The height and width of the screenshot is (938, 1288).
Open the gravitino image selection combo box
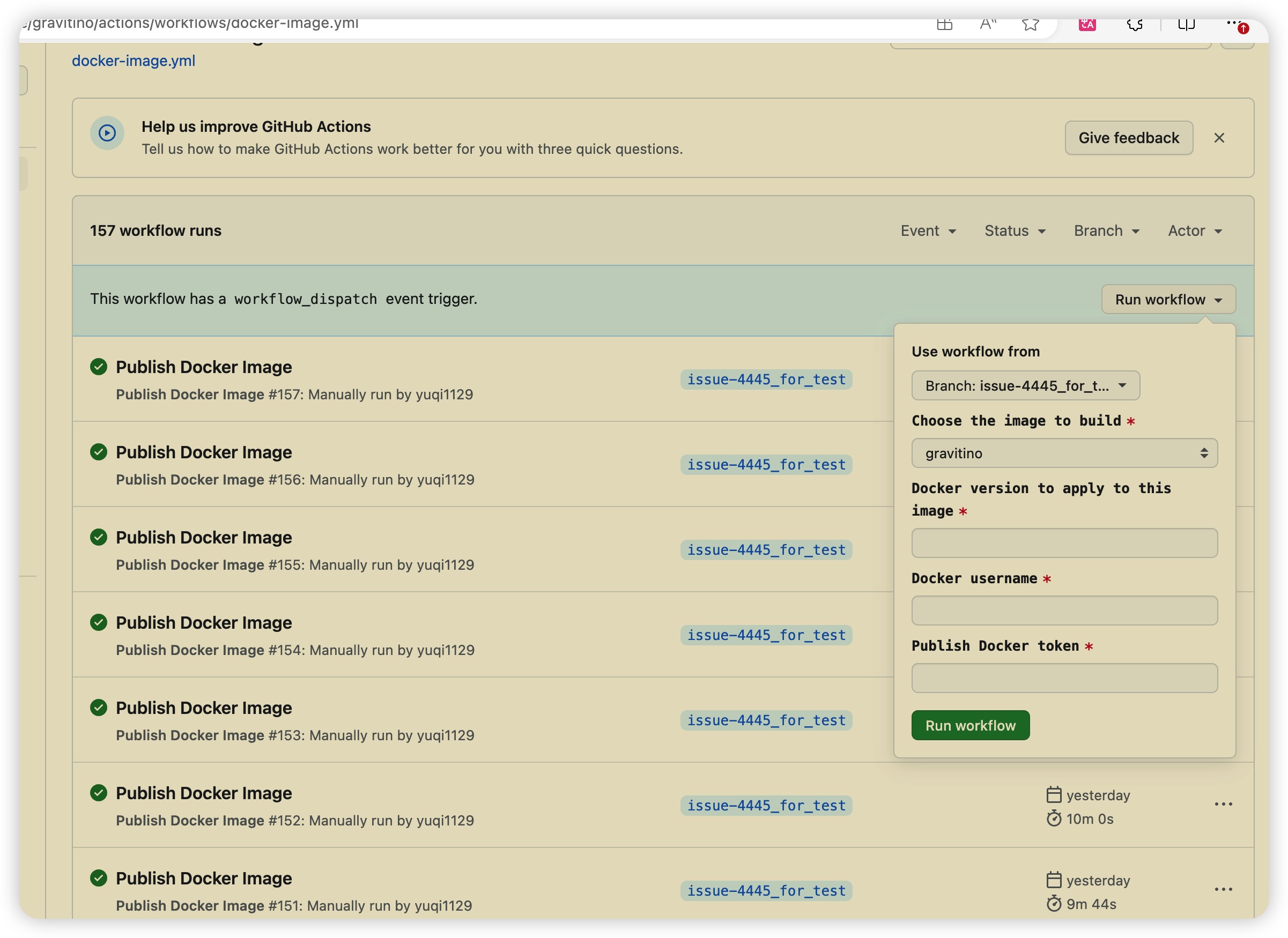1064,453
